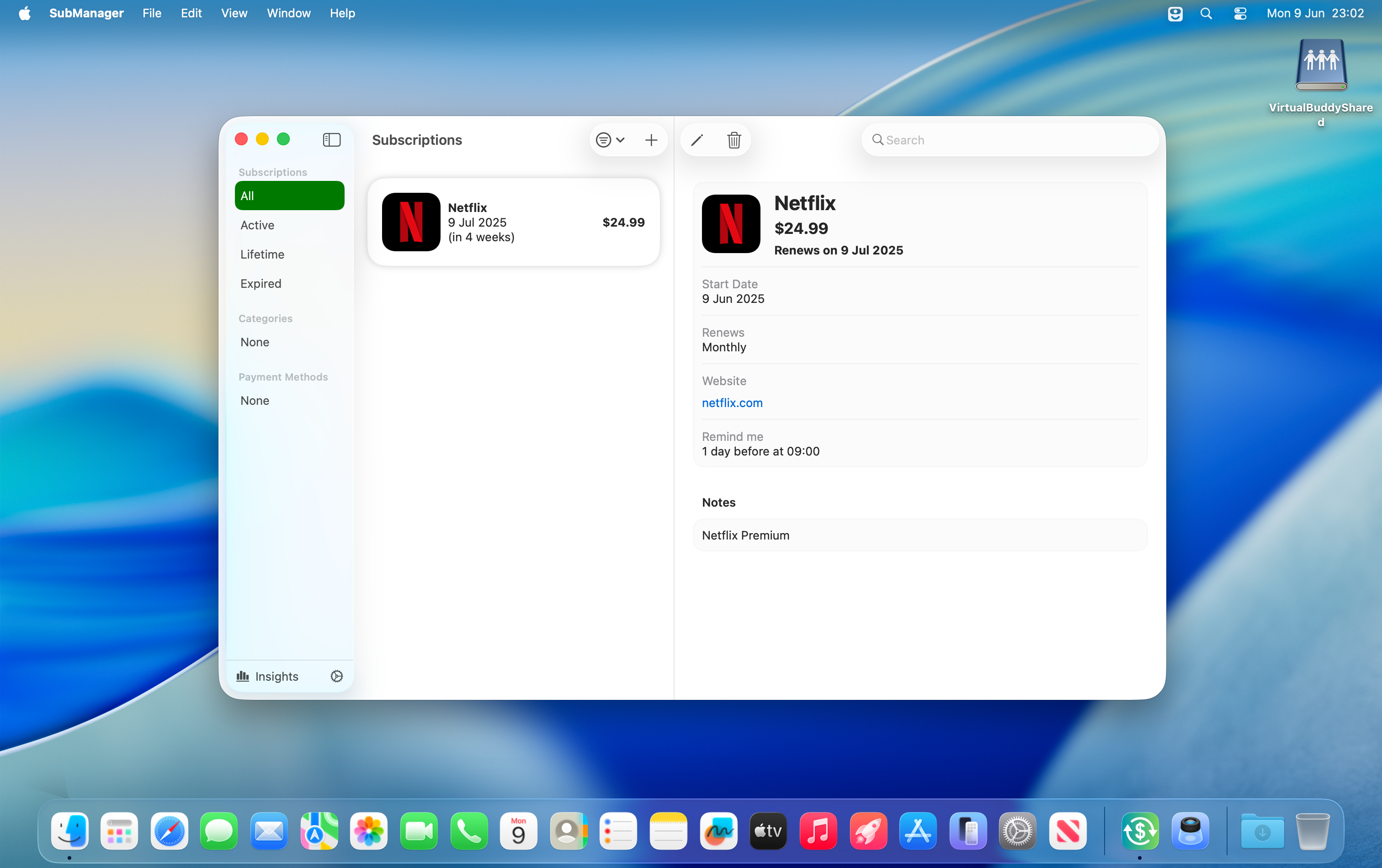The width and height of the screenshot is (1382, 868).
Task: Open Photos from the Dock
Action: pos(369,830)
